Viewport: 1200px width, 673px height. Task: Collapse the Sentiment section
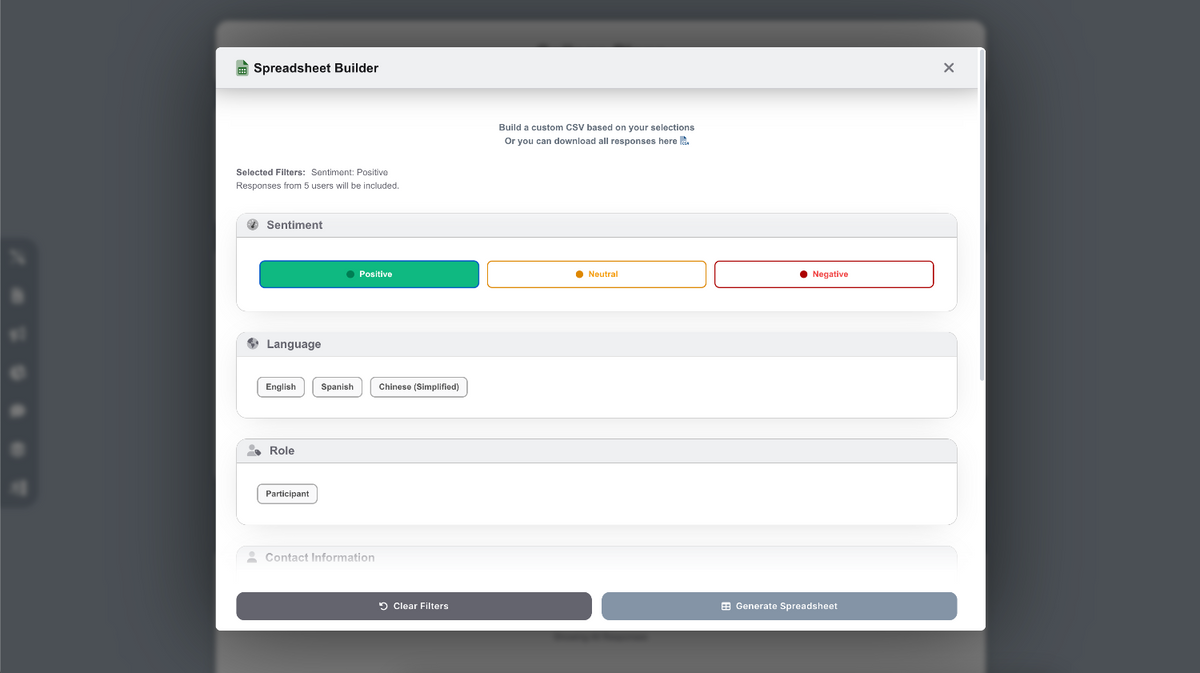point(596,224)
